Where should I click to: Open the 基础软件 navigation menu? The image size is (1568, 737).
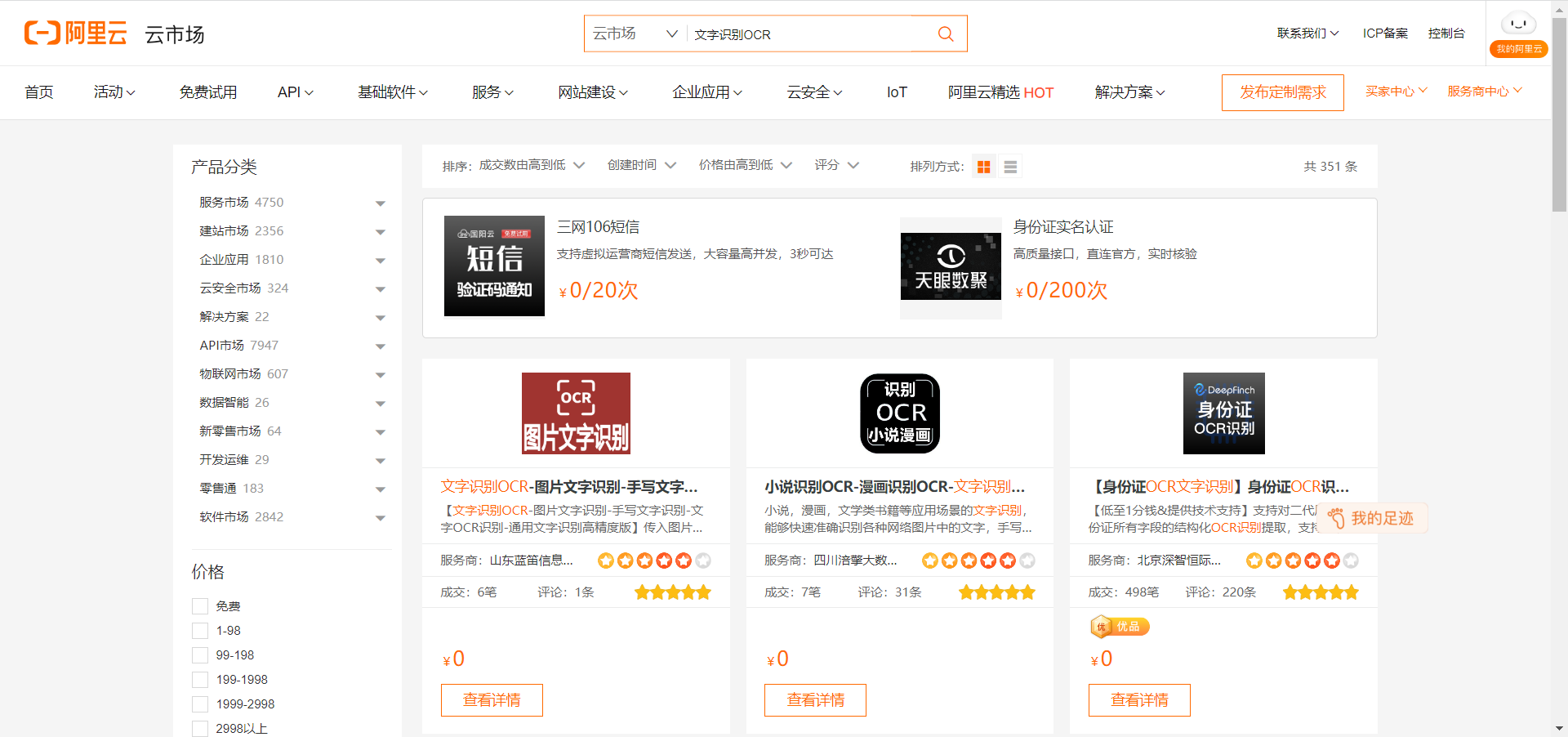[393, 92]
